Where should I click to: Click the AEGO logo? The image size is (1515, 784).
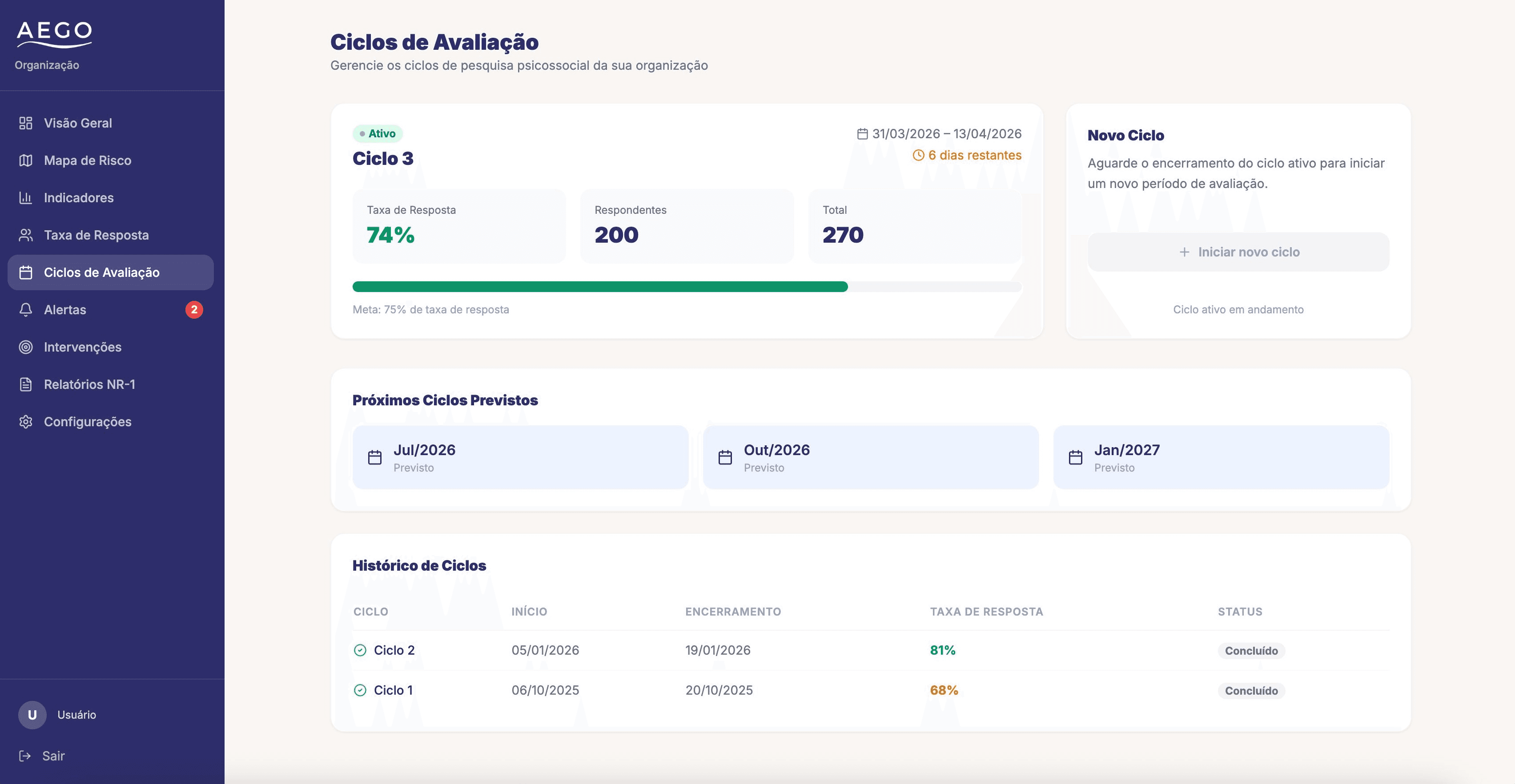(54, 34)
